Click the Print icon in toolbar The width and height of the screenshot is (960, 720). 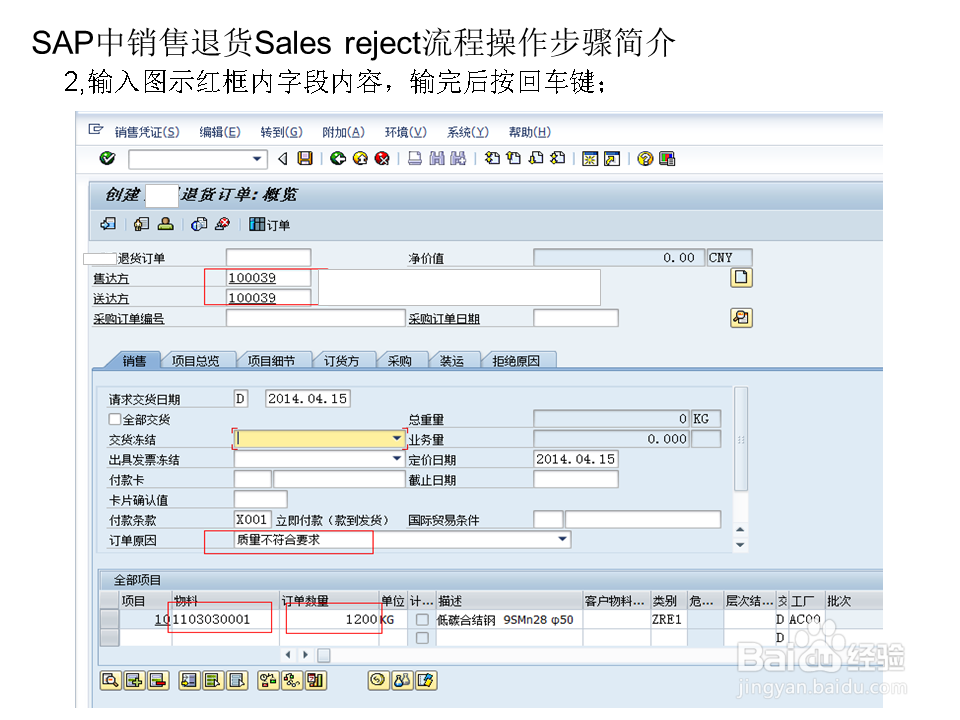(x=415, y=159)
